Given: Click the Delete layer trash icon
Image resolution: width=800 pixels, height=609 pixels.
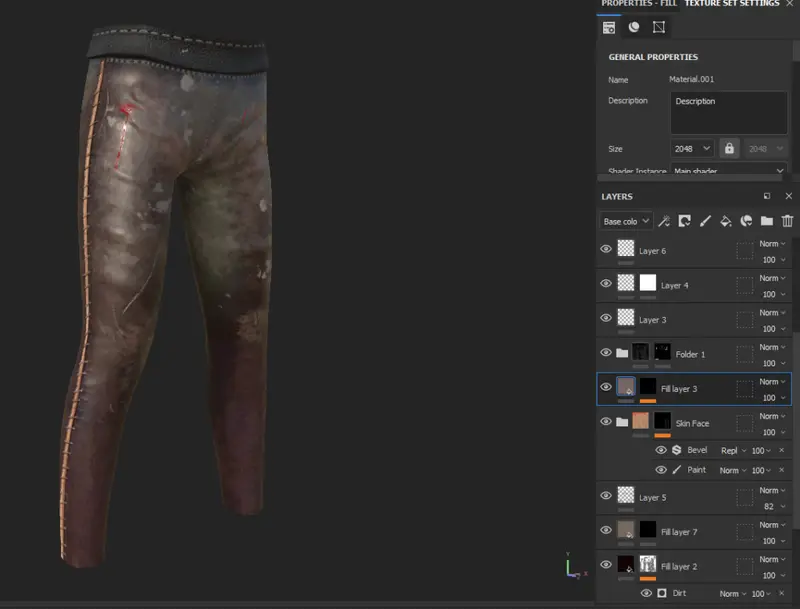Looking at the screenshot, I should pyautogui.click(x=786, y=220).
